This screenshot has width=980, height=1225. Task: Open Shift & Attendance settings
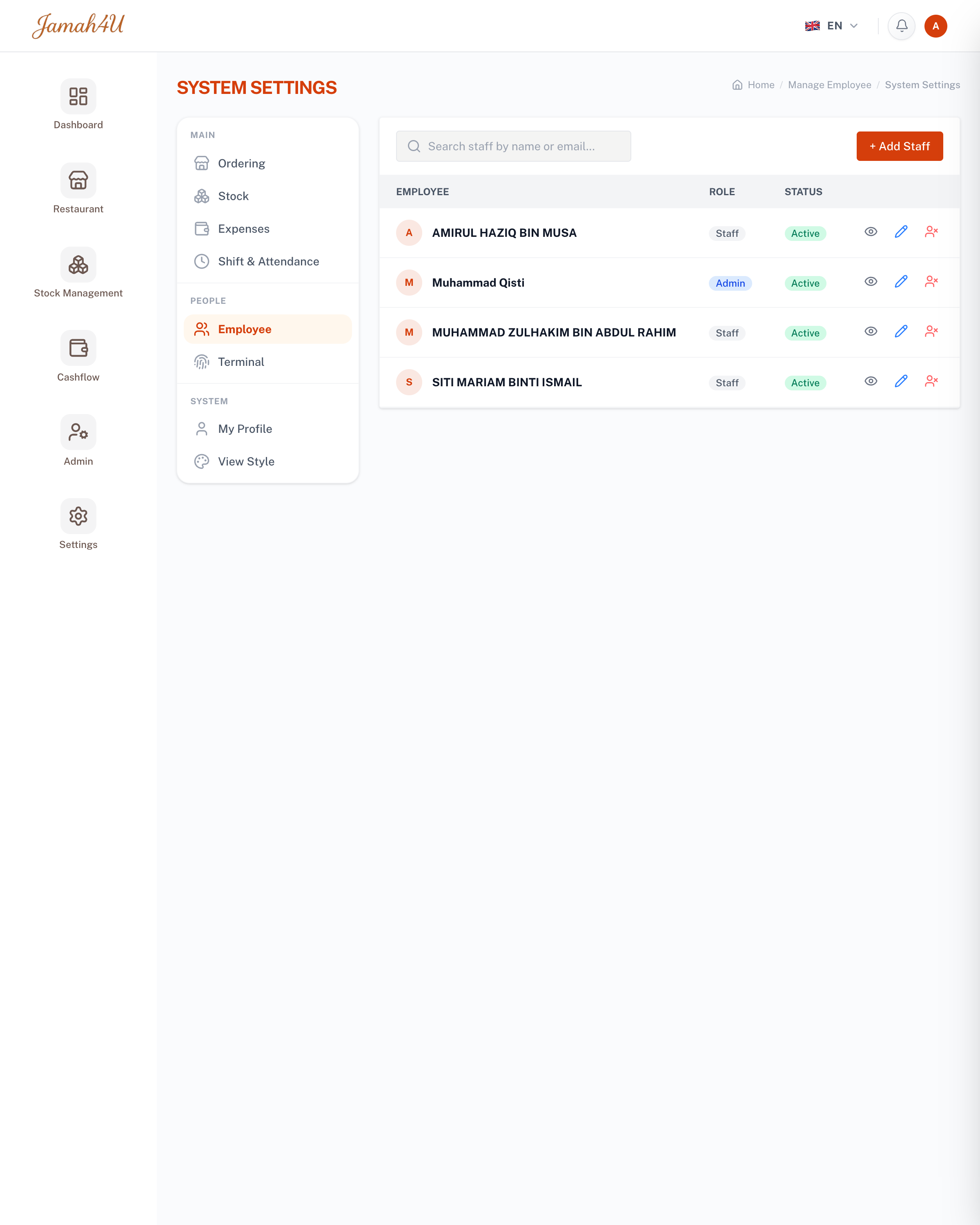(267, 261)
